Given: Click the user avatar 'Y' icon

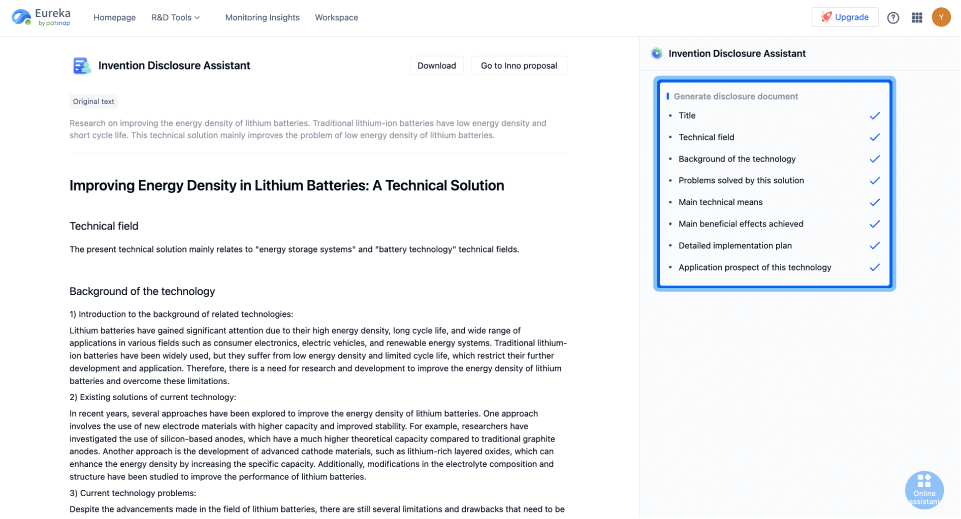Looking at the screenshot, I should pyautogui.click(x=941, y=17).
